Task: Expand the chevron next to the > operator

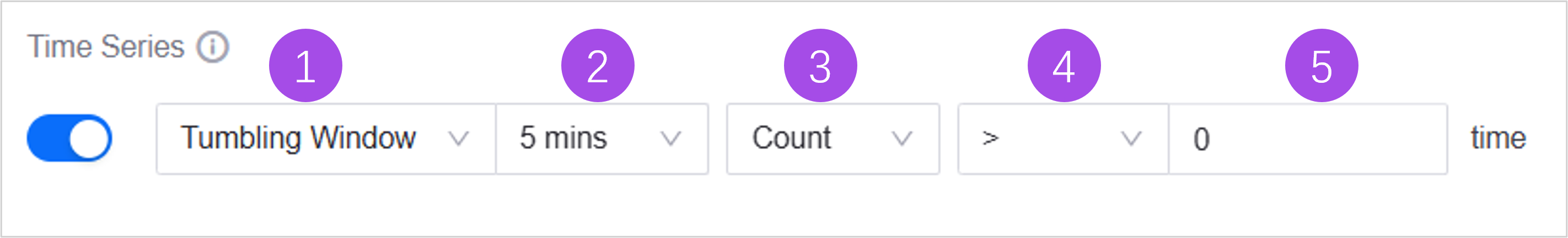Action: coord(1131,139)
